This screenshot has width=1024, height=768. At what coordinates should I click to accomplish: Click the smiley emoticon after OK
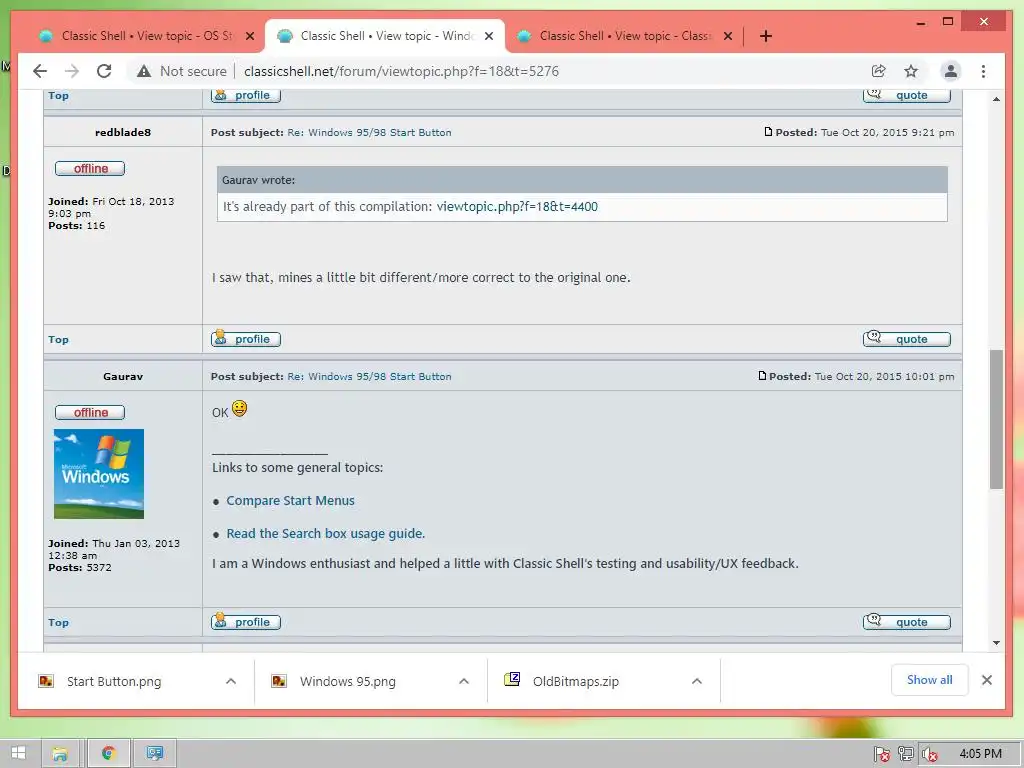click(240, 409)
